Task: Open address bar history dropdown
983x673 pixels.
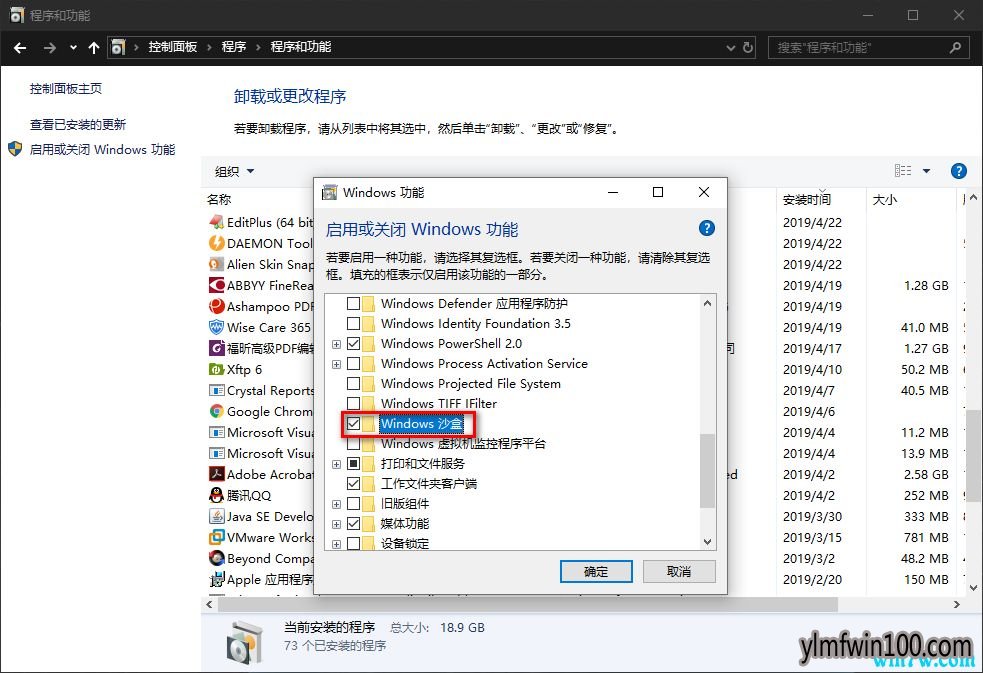Action: 730,47
